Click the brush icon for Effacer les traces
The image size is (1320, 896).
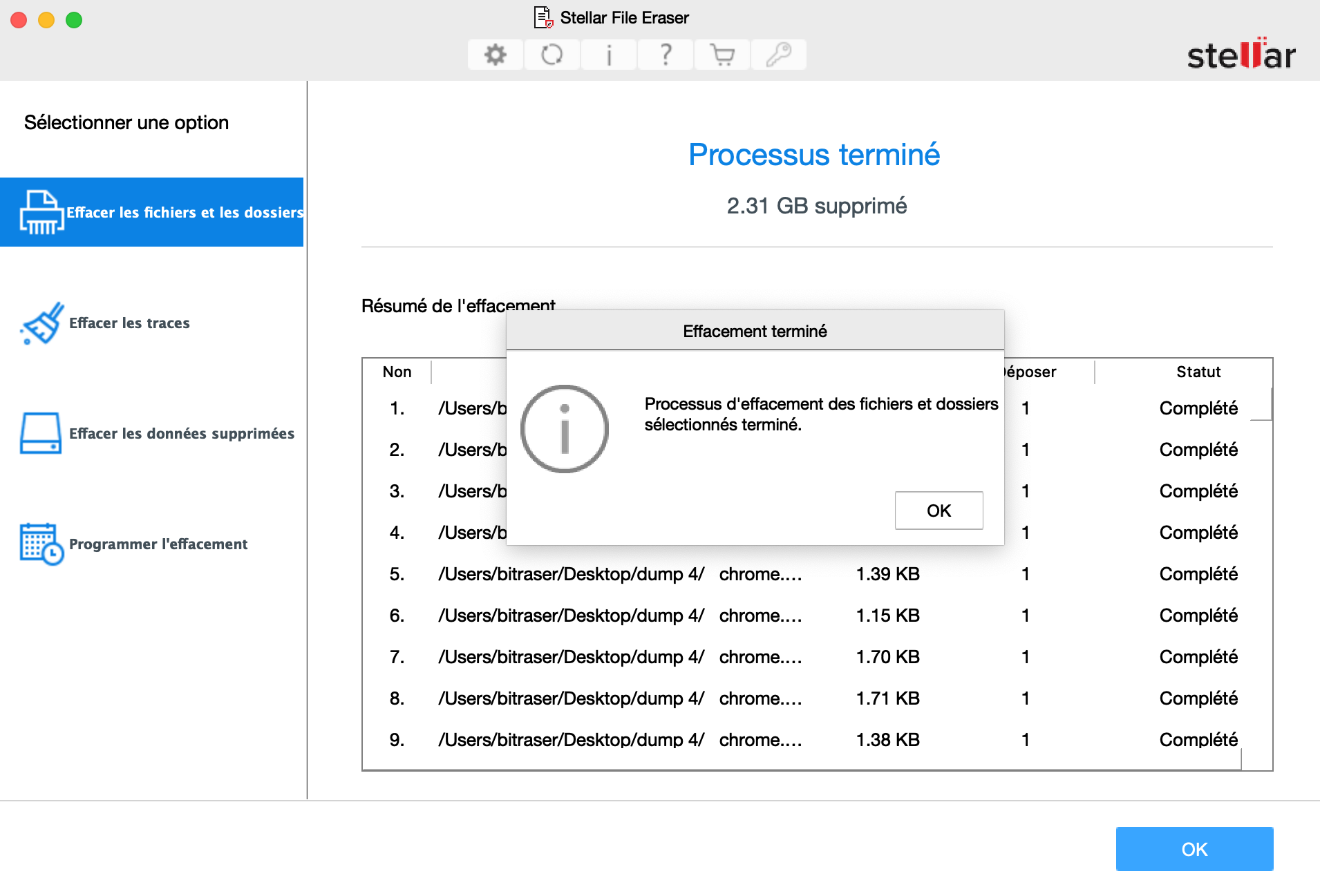tap(42, 323)
